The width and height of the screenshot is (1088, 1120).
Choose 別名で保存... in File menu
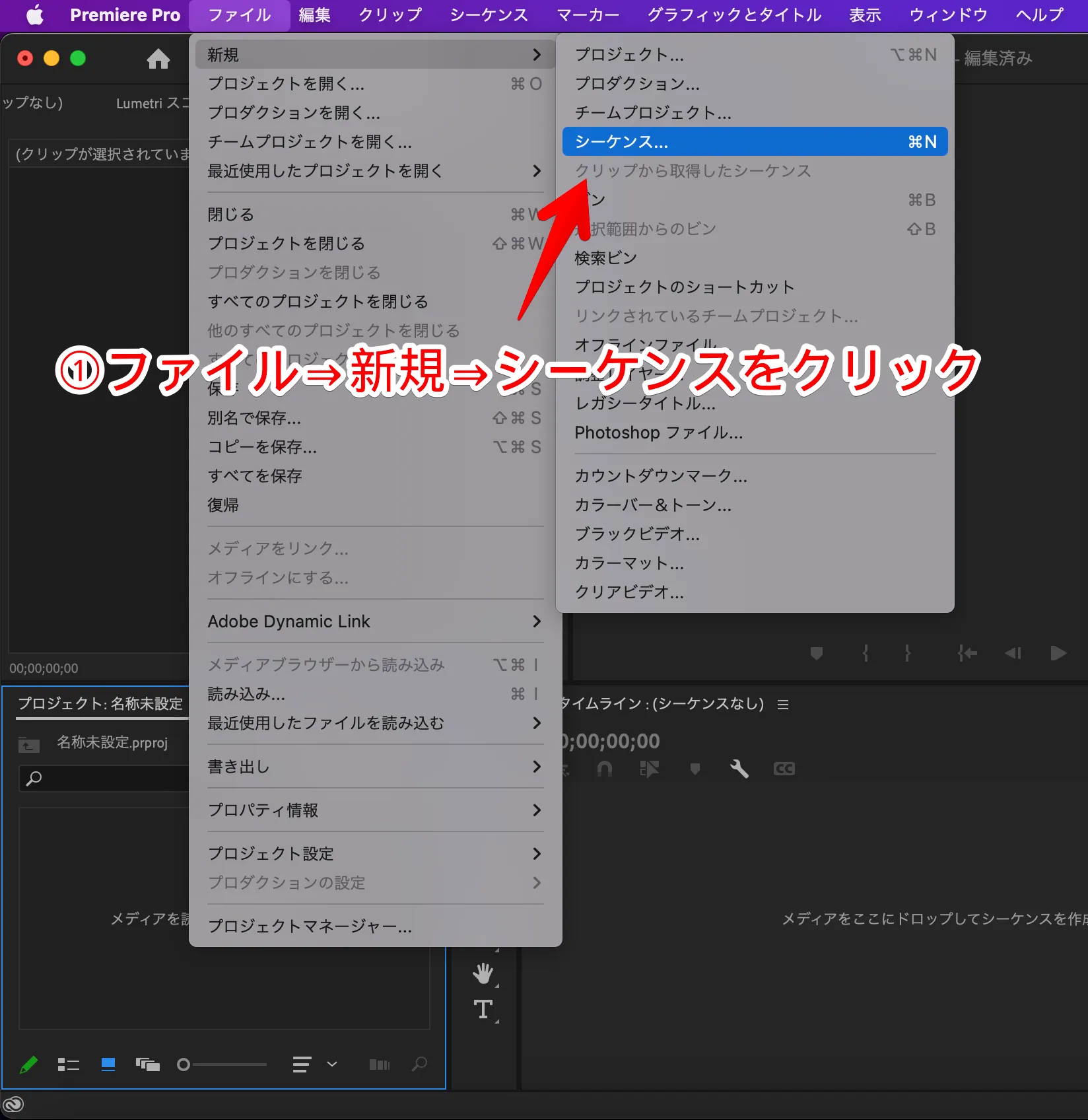point(375,418)
